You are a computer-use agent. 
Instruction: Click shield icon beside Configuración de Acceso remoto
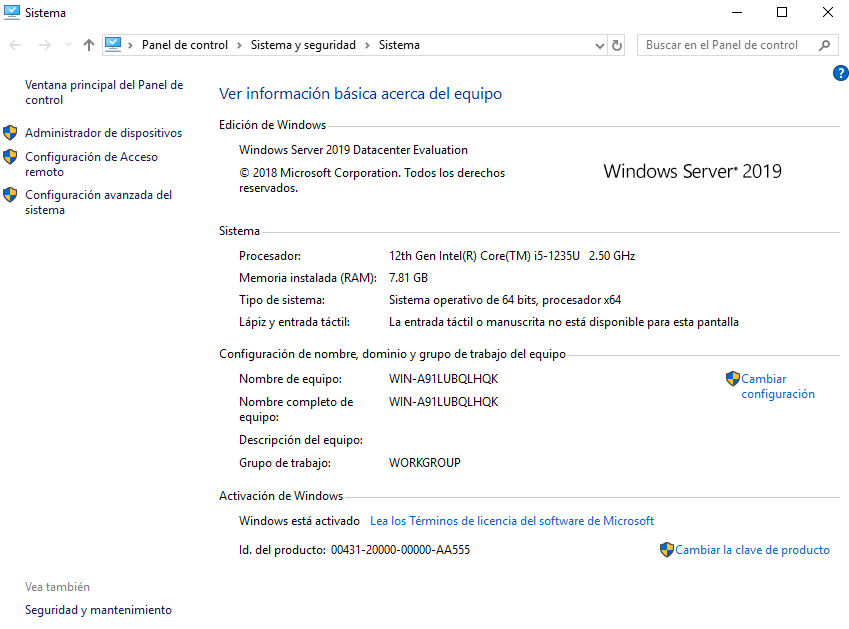10,157
